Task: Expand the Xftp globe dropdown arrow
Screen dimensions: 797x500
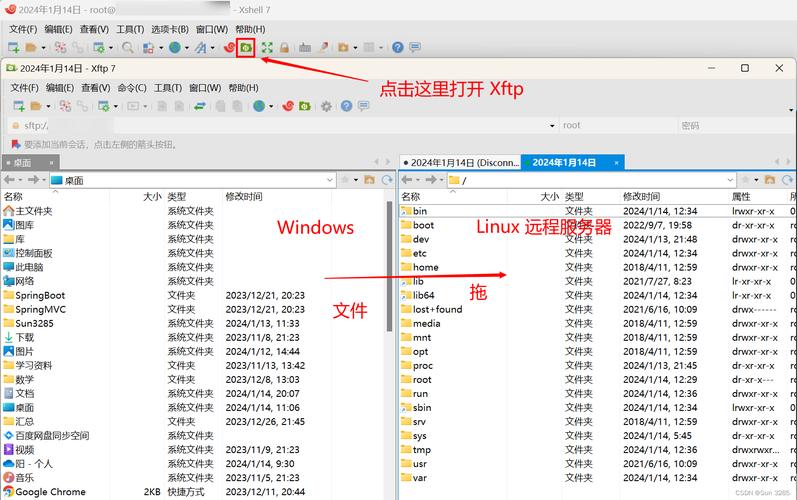Action: coord(271,107)
